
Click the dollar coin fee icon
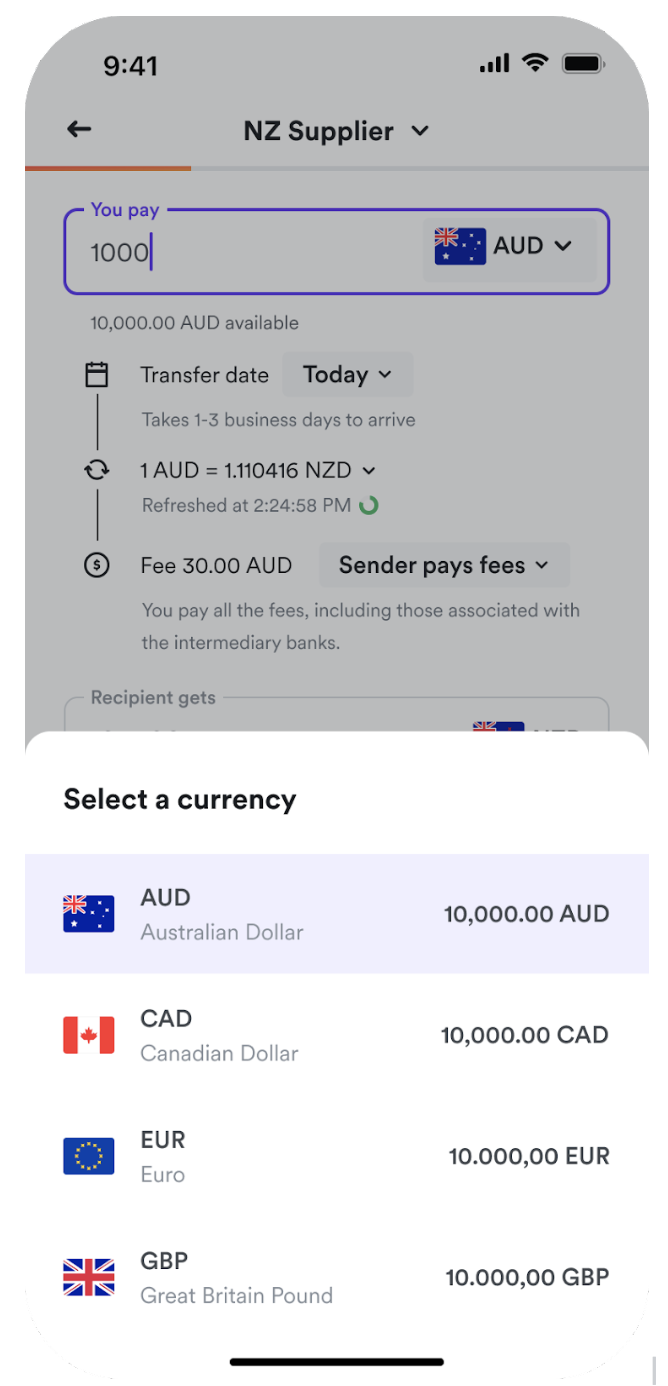97,565
